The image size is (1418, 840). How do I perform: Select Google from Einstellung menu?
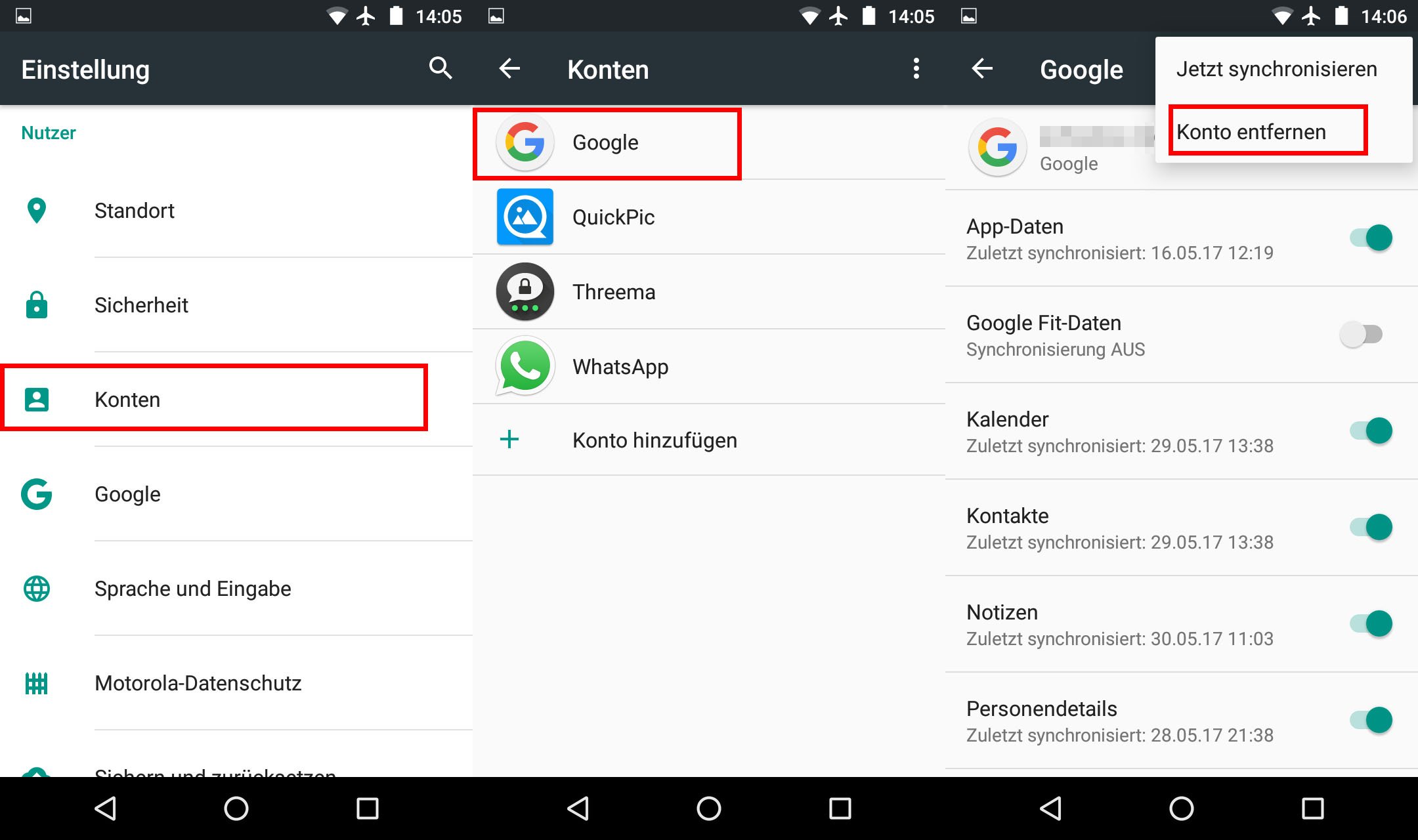pos(127,493)
